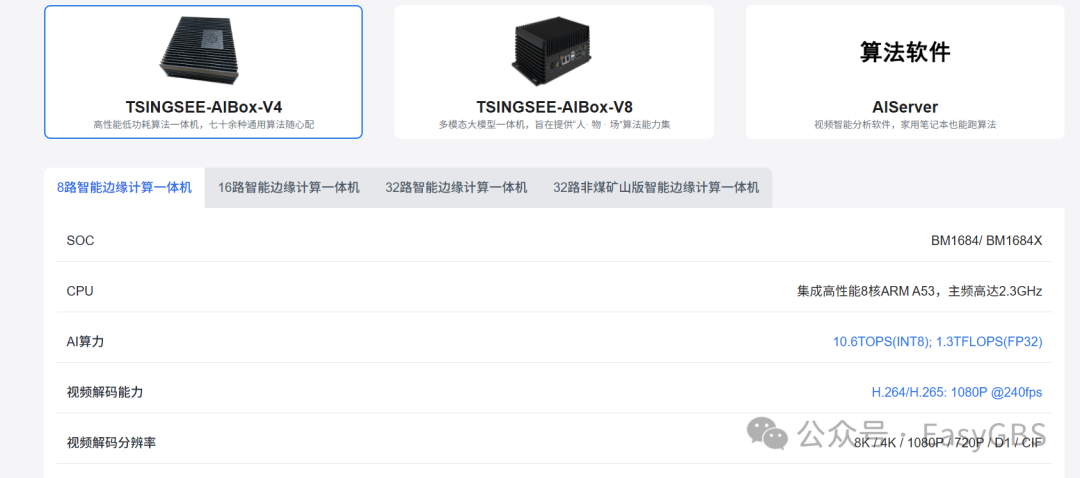1080x478 pixels.
Task: Switch to 16路智能边缘计算一体机 tab
Action: tap(289, 187)
